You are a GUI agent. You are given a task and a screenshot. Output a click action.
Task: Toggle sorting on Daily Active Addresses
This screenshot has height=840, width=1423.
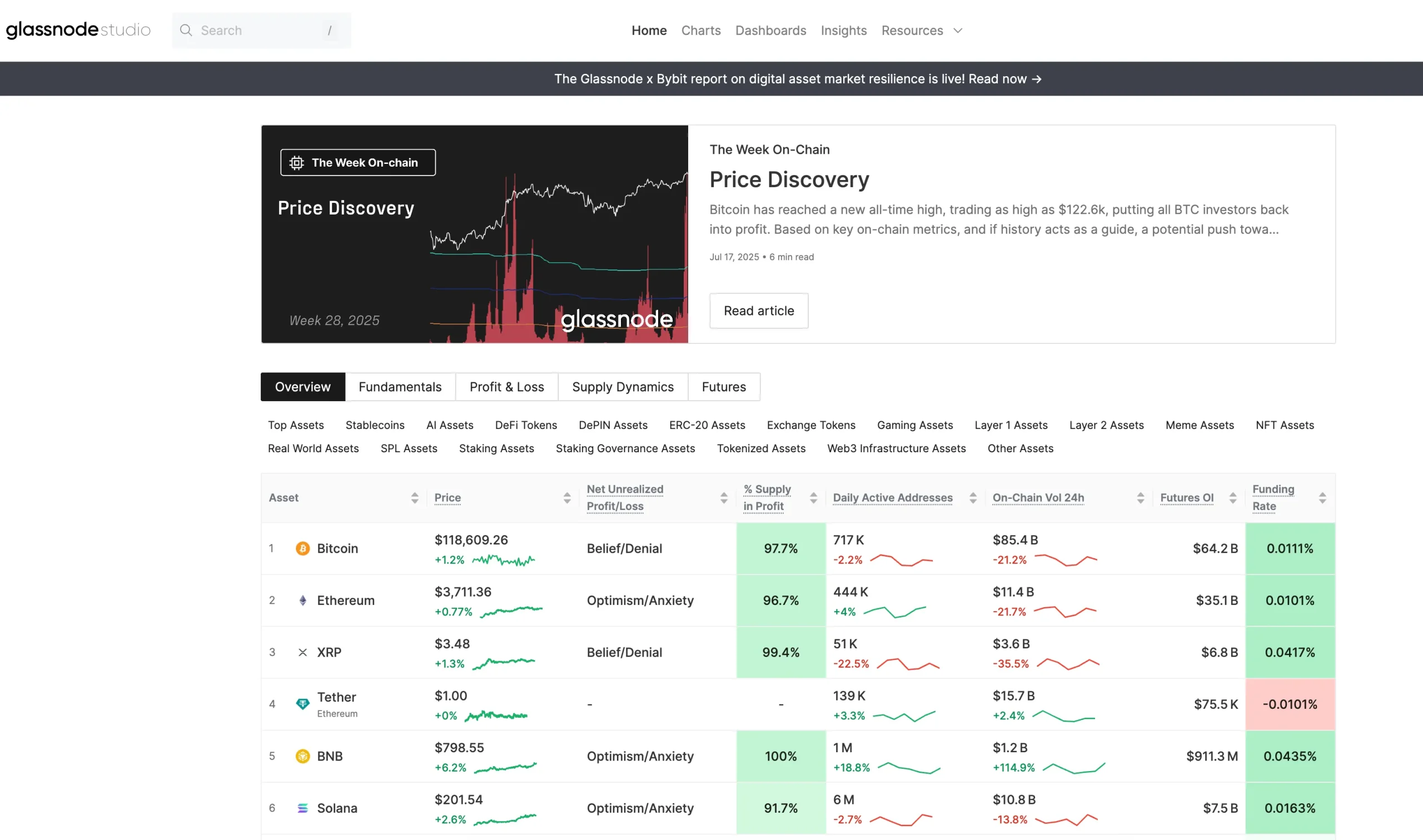(972, 498)
